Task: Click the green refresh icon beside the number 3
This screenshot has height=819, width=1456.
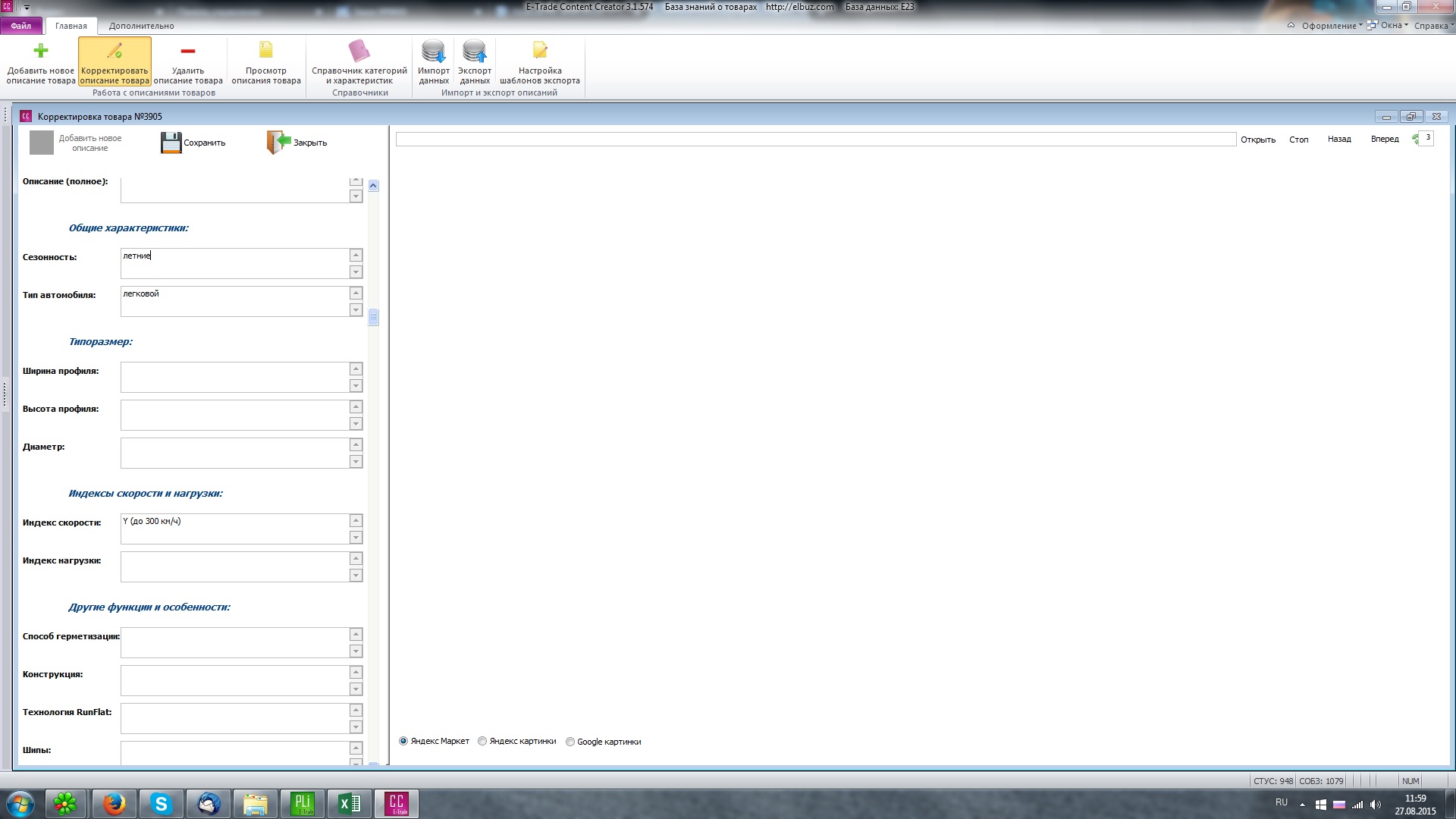Action: [x=1415, y=139]
